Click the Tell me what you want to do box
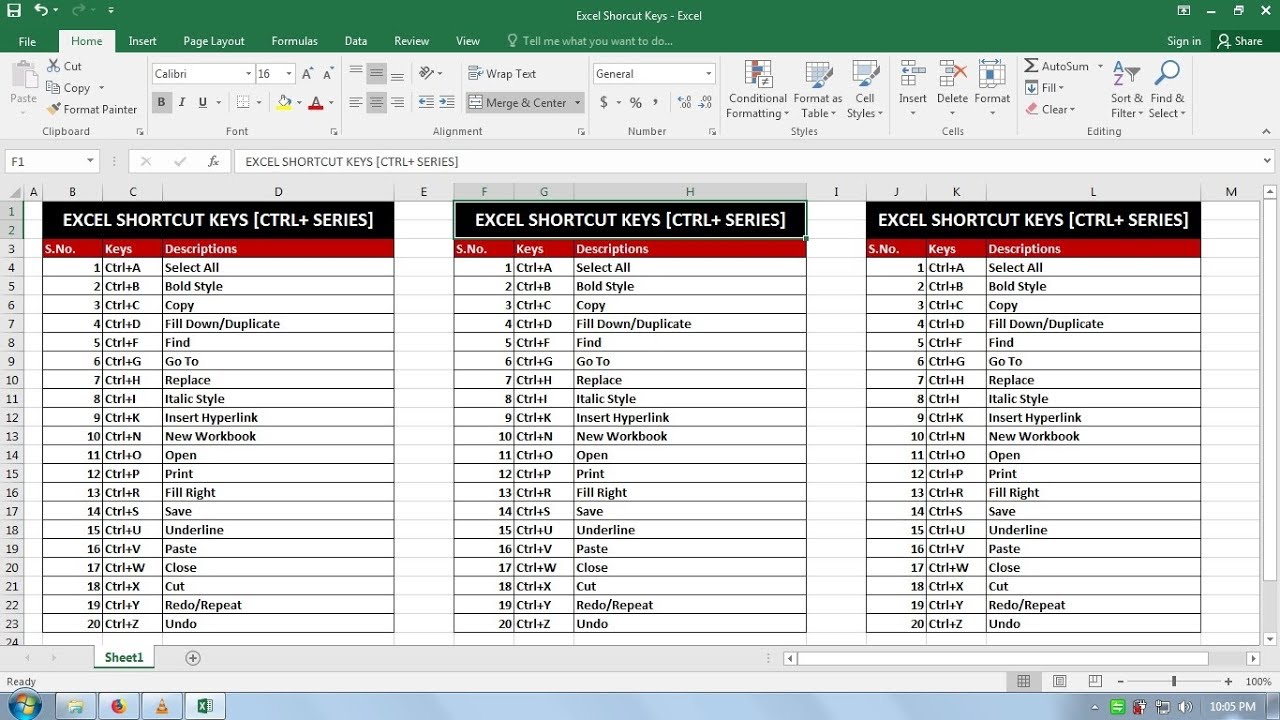1280x720 pixels. [x=589, y=41]
